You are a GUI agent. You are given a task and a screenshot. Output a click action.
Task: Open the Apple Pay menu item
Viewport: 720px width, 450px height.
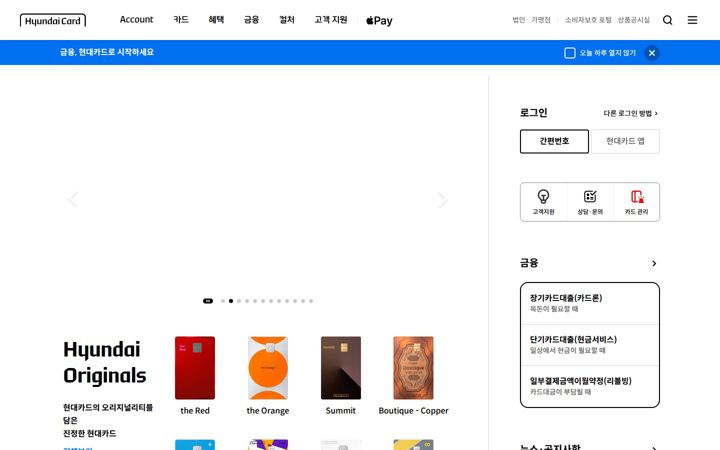379,21
